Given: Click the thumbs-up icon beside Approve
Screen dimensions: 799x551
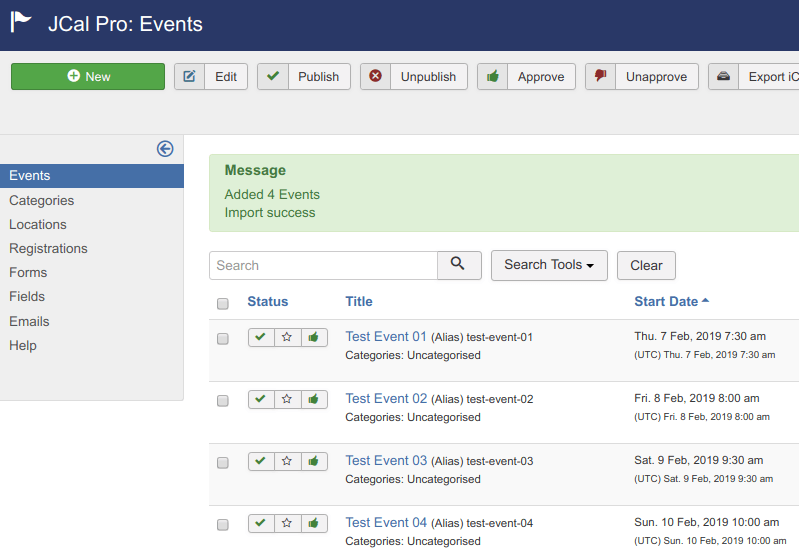Looking at the screenshot, I should click(493, 76).
